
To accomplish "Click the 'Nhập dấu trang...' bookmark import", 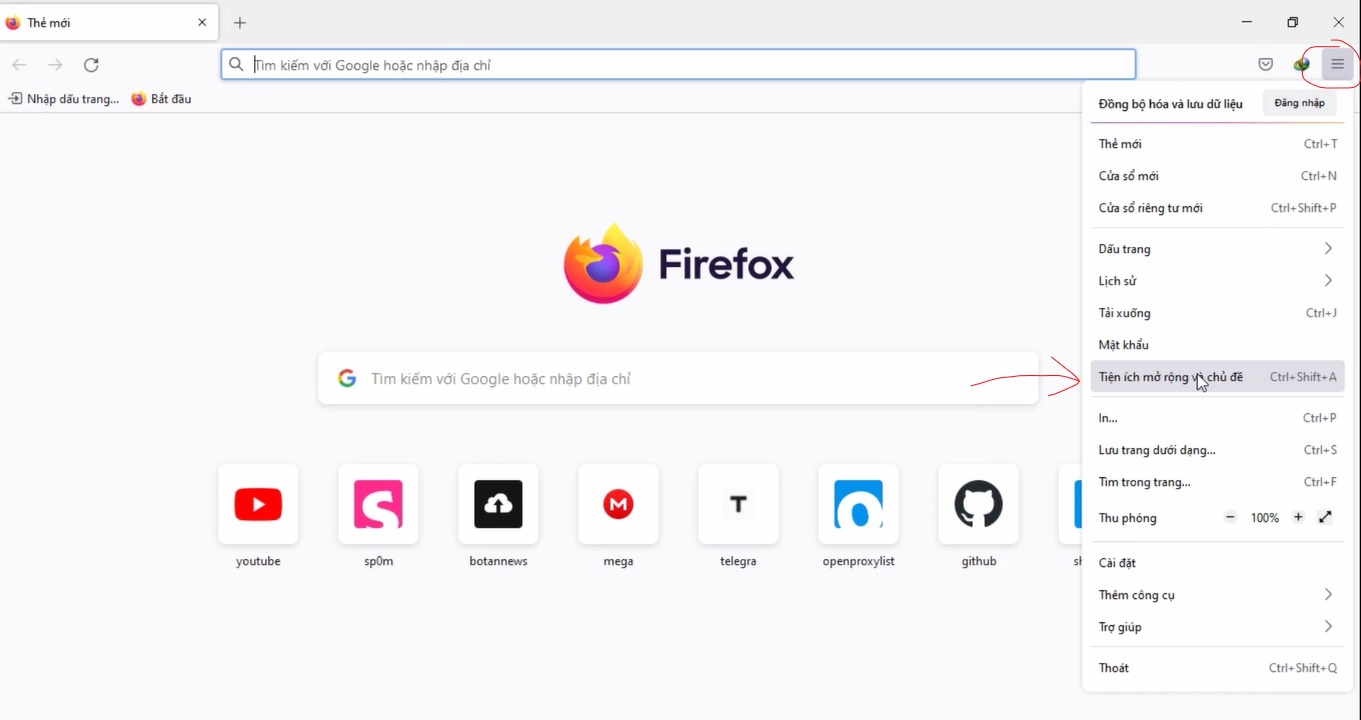I will click(63, 99).
